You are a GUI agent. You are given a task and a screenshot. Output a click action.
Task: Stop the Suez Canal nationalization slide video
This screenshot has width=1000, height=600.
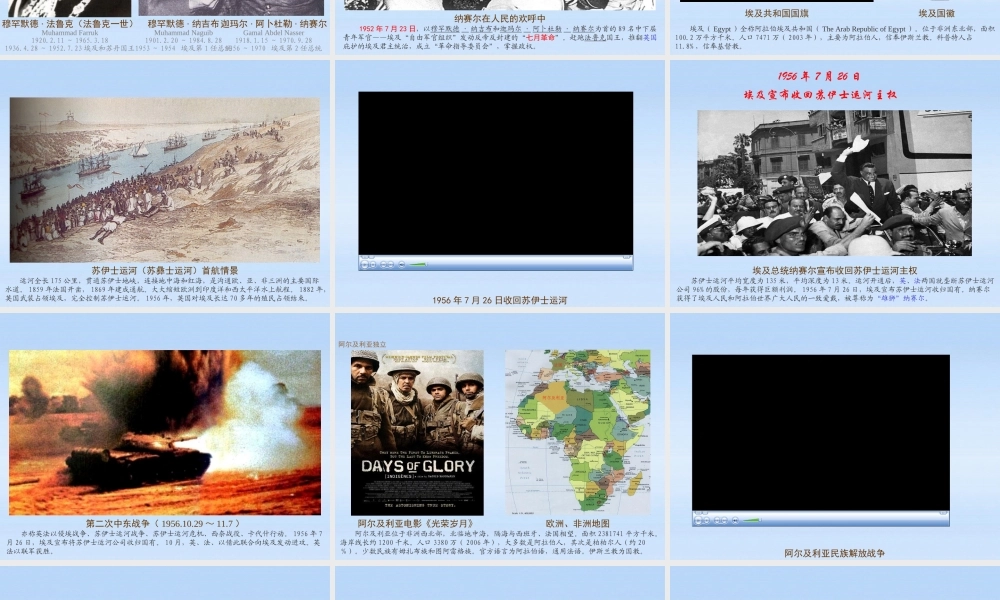tap(373, 265)
